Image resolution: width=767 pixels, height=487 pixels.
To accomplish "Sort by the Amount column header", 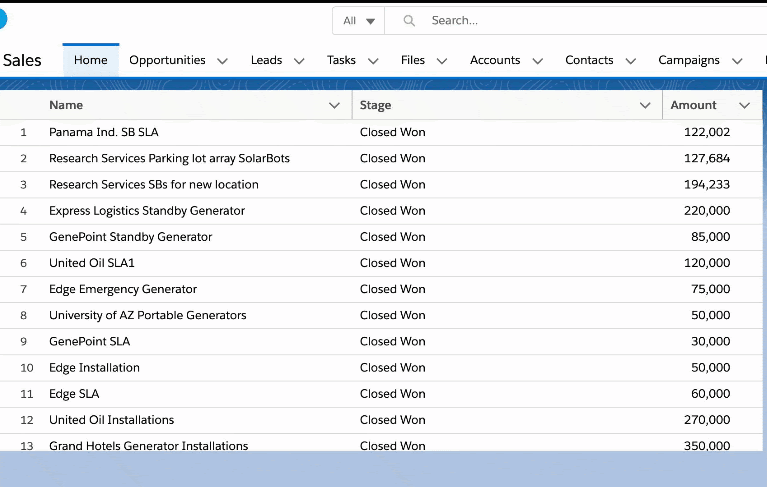I will [693, 105].
